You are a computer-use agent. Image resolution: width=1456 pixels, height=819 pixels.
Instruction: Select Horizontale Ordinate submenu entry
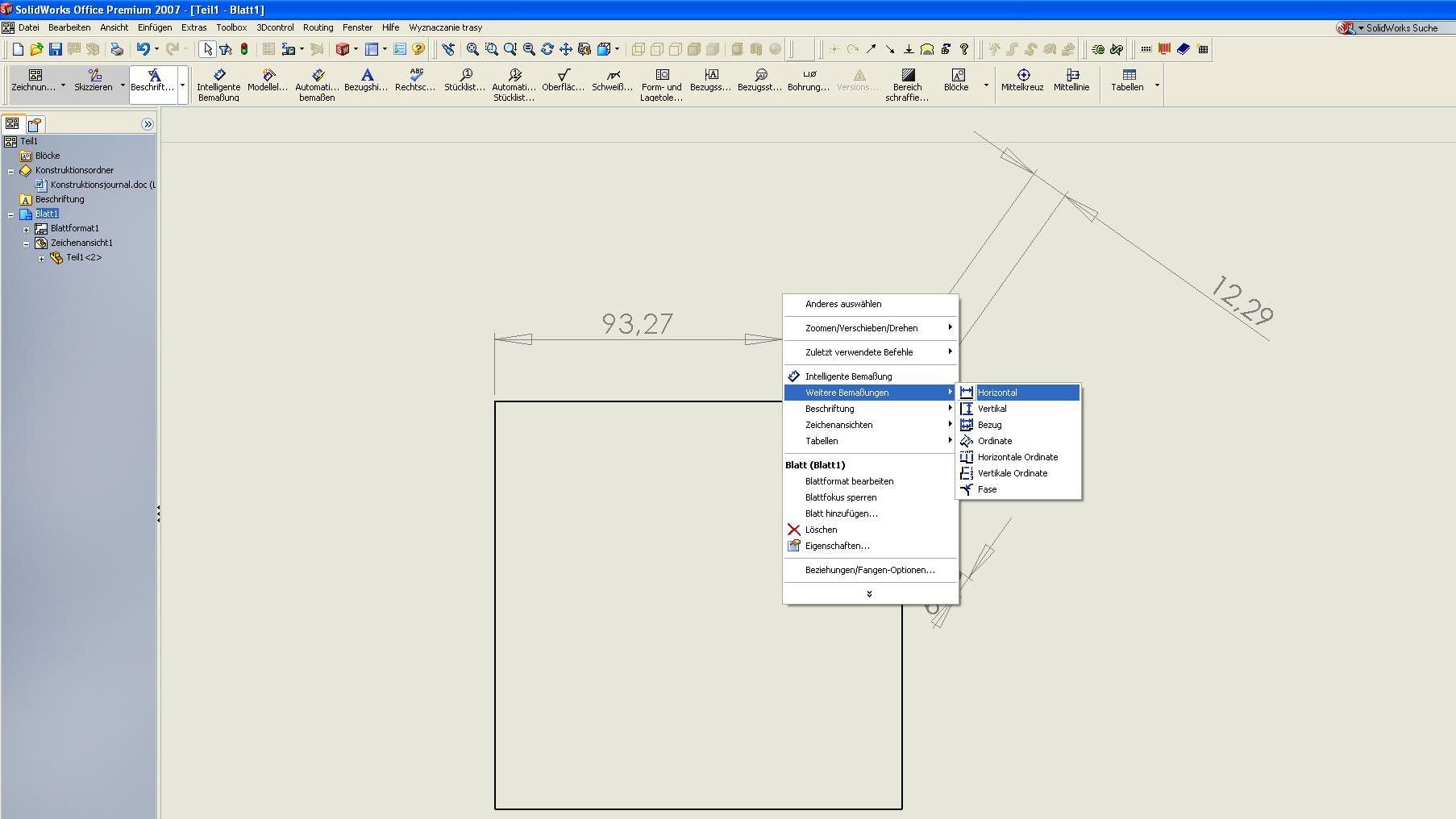point(1018,457)
